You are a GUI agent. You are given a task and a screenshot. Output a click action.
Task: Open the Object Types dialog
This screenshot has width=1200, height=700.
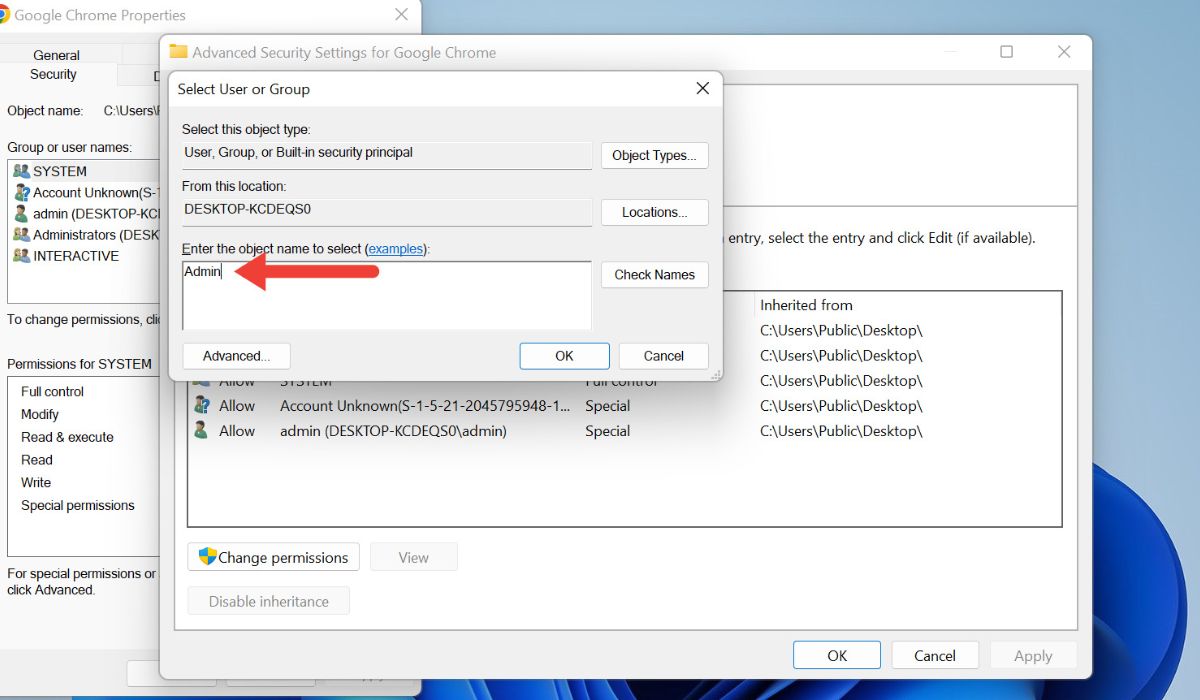tap(654, 155)
